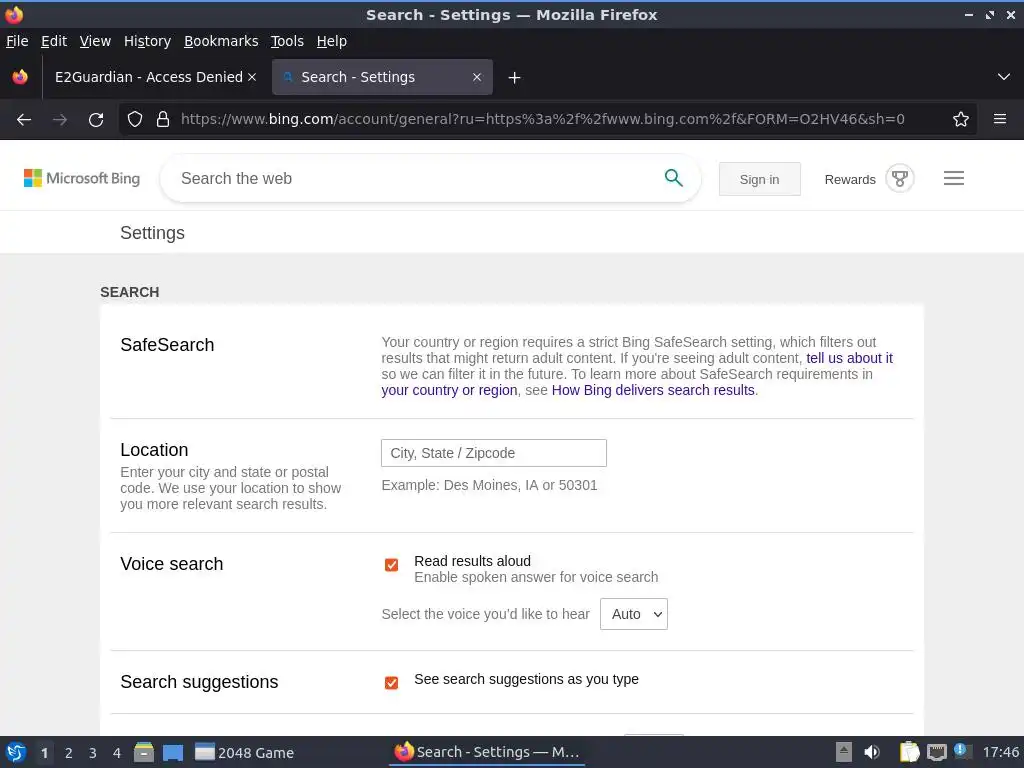Open the File menu
Image resolution: width=1024 pixels, height=768 pixels.
(17, 41)
